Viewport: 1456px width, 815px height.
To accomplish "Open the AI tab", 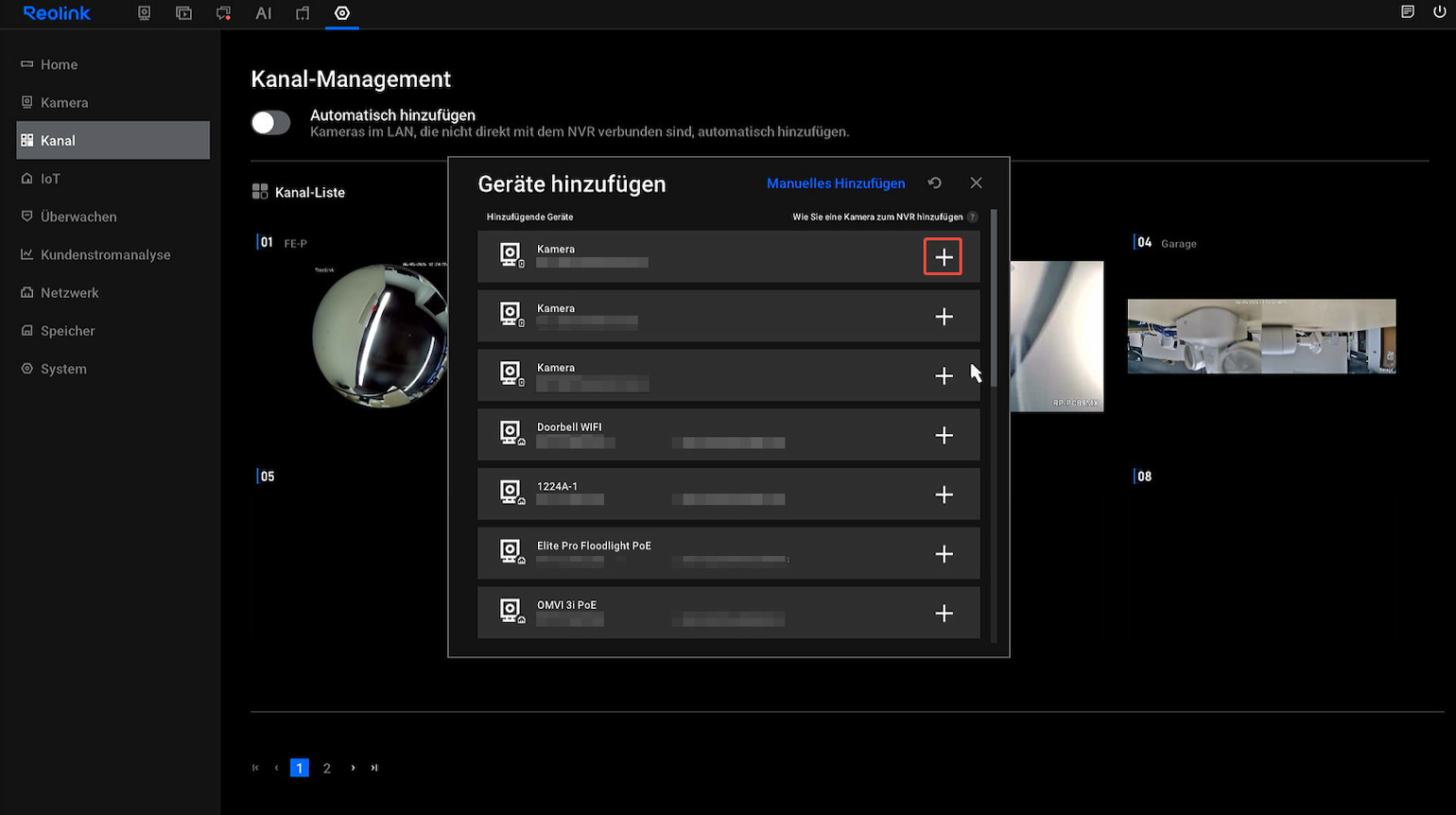I will pos(264,13).
